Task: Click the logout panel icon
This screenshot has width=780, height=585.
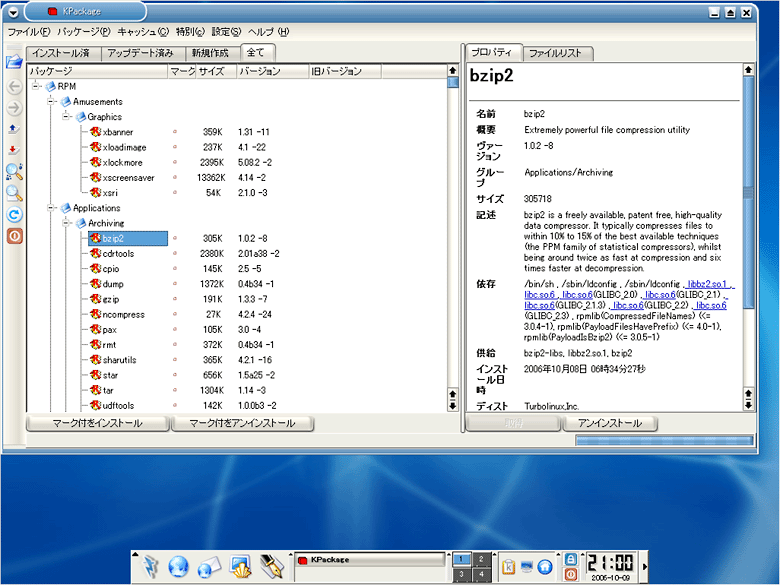Action: point(571,574)
